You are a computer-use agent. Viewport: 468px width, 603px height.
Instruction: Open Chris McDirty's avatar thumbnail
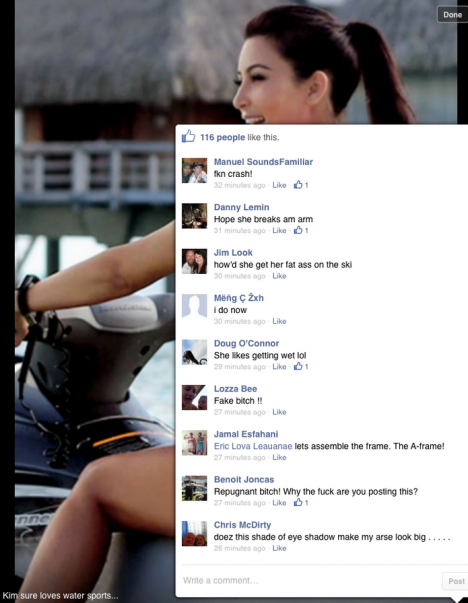pyautogui.click(x=194, y=533)
